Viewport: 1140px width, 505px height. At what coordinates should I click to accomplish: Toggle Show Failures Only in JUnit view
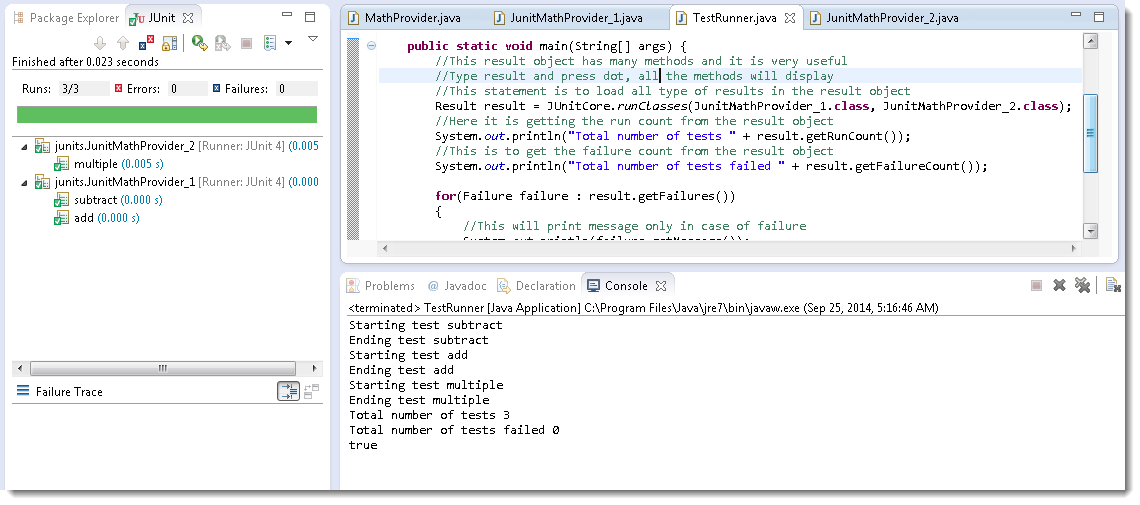click(146, 44)
